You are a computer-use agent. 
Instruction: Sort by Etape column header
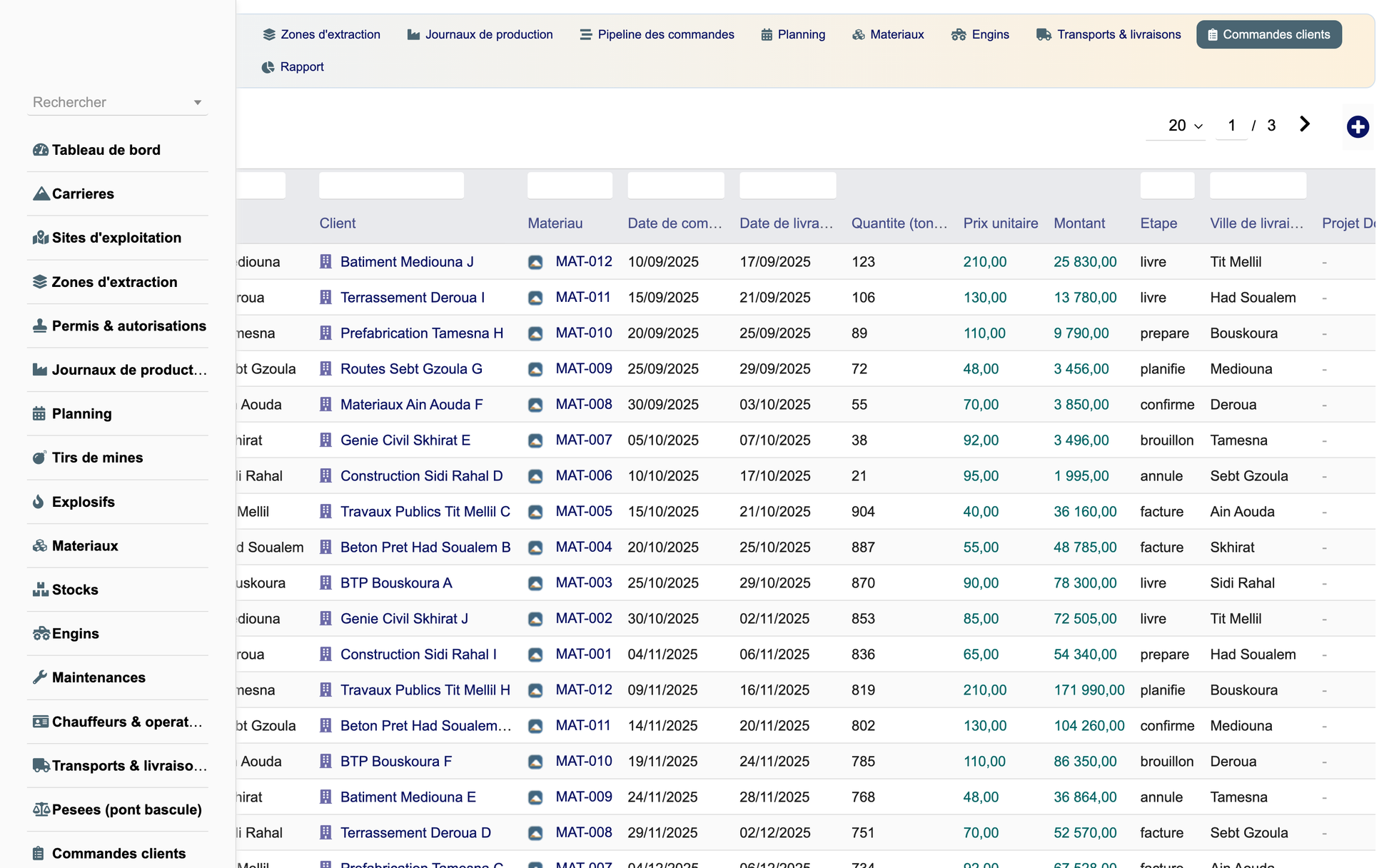pos(1159,223)
